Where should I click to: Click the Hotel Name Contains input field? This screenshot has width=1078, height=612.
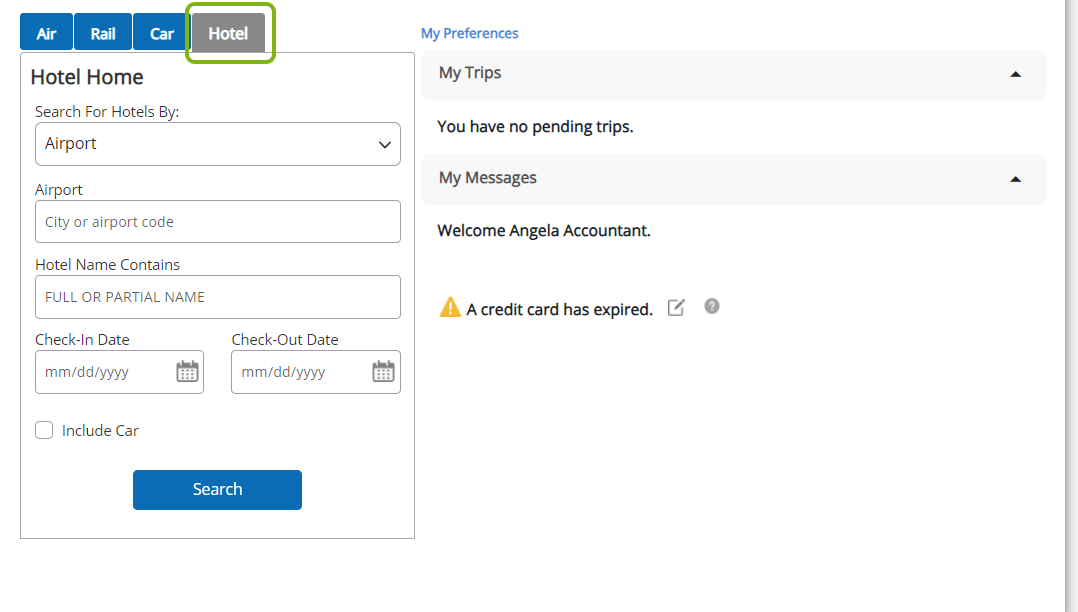pyautogui.click(x=218, y=297)
